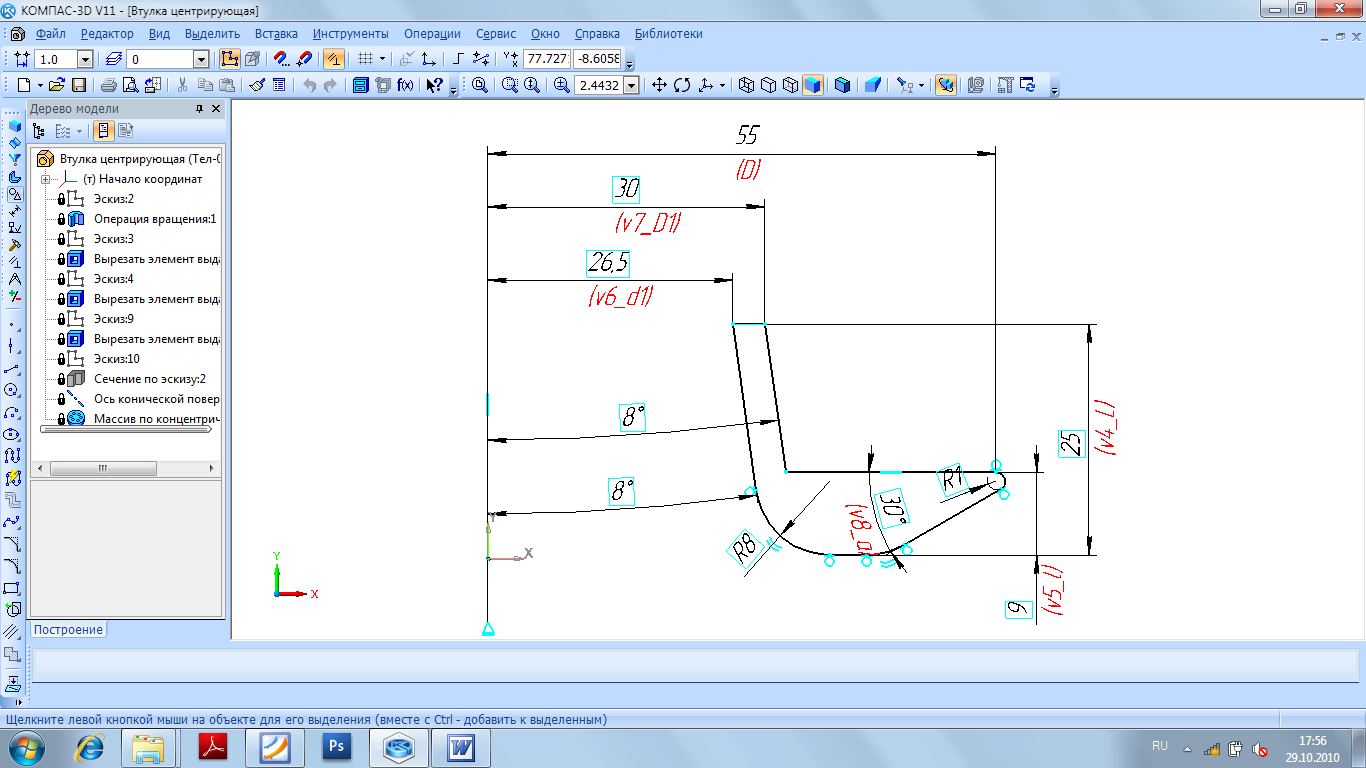1366x768 pixels.
Task: Save document with the floppy disk icon
Action: pos(79,86)
